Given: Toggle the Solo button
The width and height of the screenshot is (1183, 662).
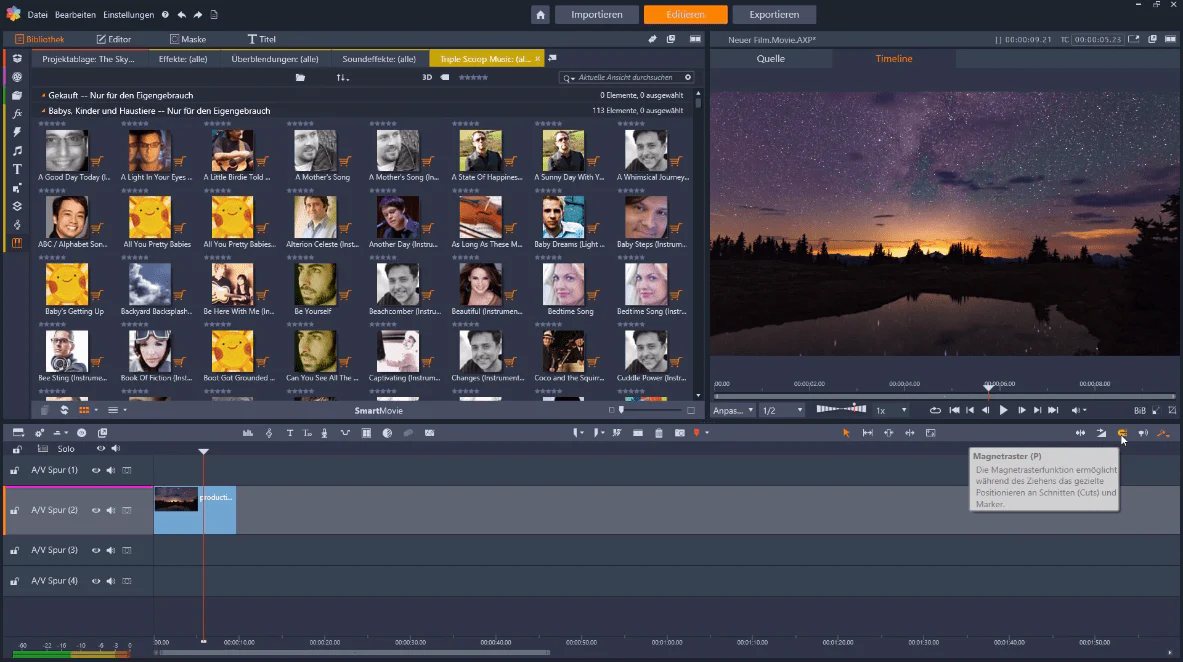Looking at the screenshot, I should [66, 449].
